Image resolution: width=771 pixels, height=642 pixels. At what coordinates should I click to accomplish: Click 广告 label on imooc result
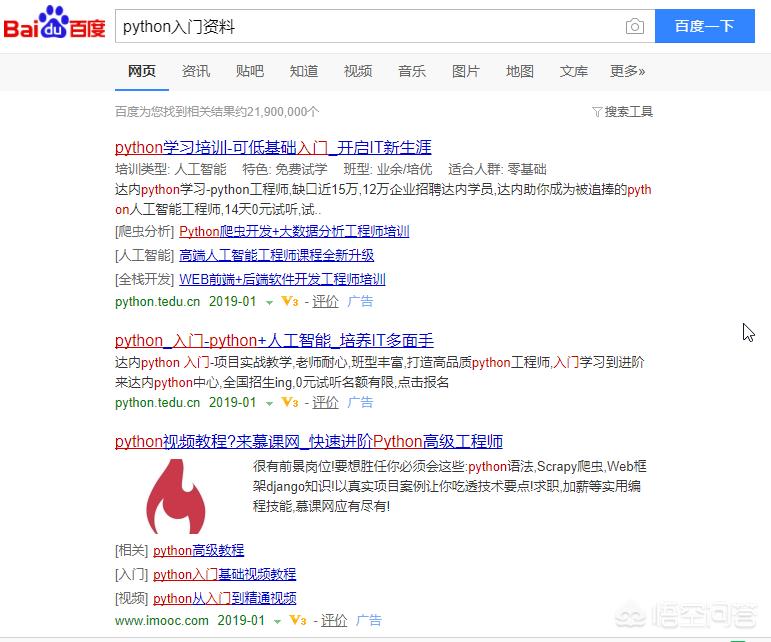[369, 620]
